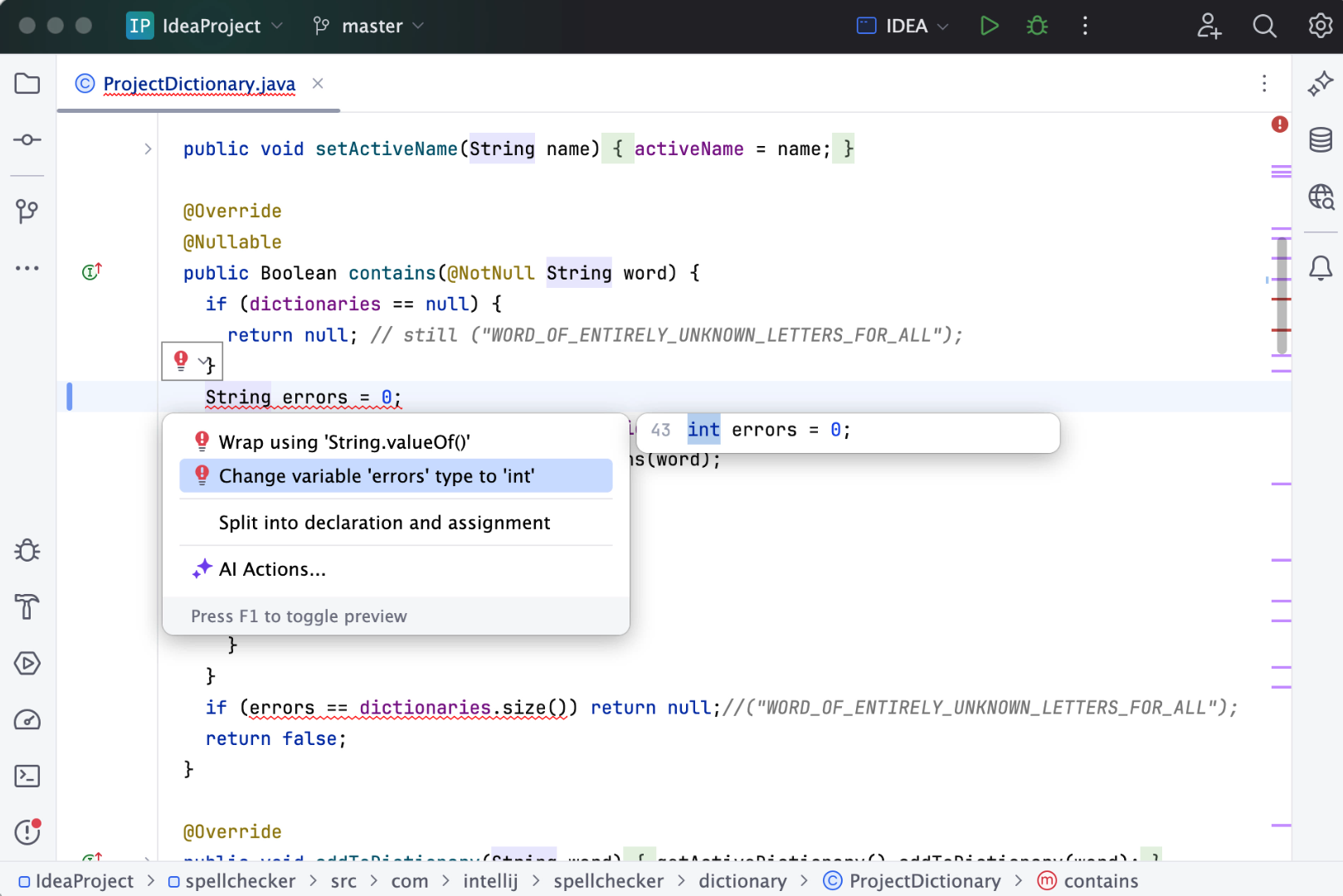Click 'Press F1 to toggle preview' hint
1343x896 pixels.
[x=299, y=616]
